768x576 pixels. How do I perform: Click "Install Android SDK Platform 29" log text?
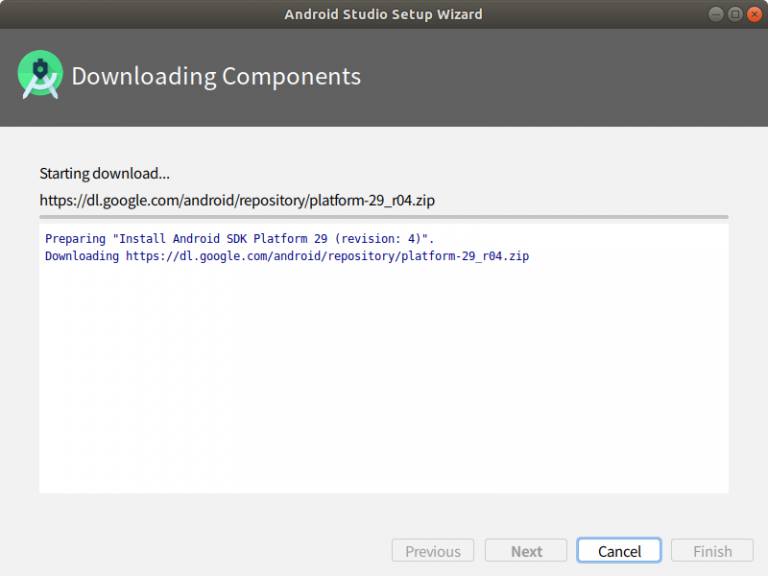pyautogui.click(x=219, y=238)
